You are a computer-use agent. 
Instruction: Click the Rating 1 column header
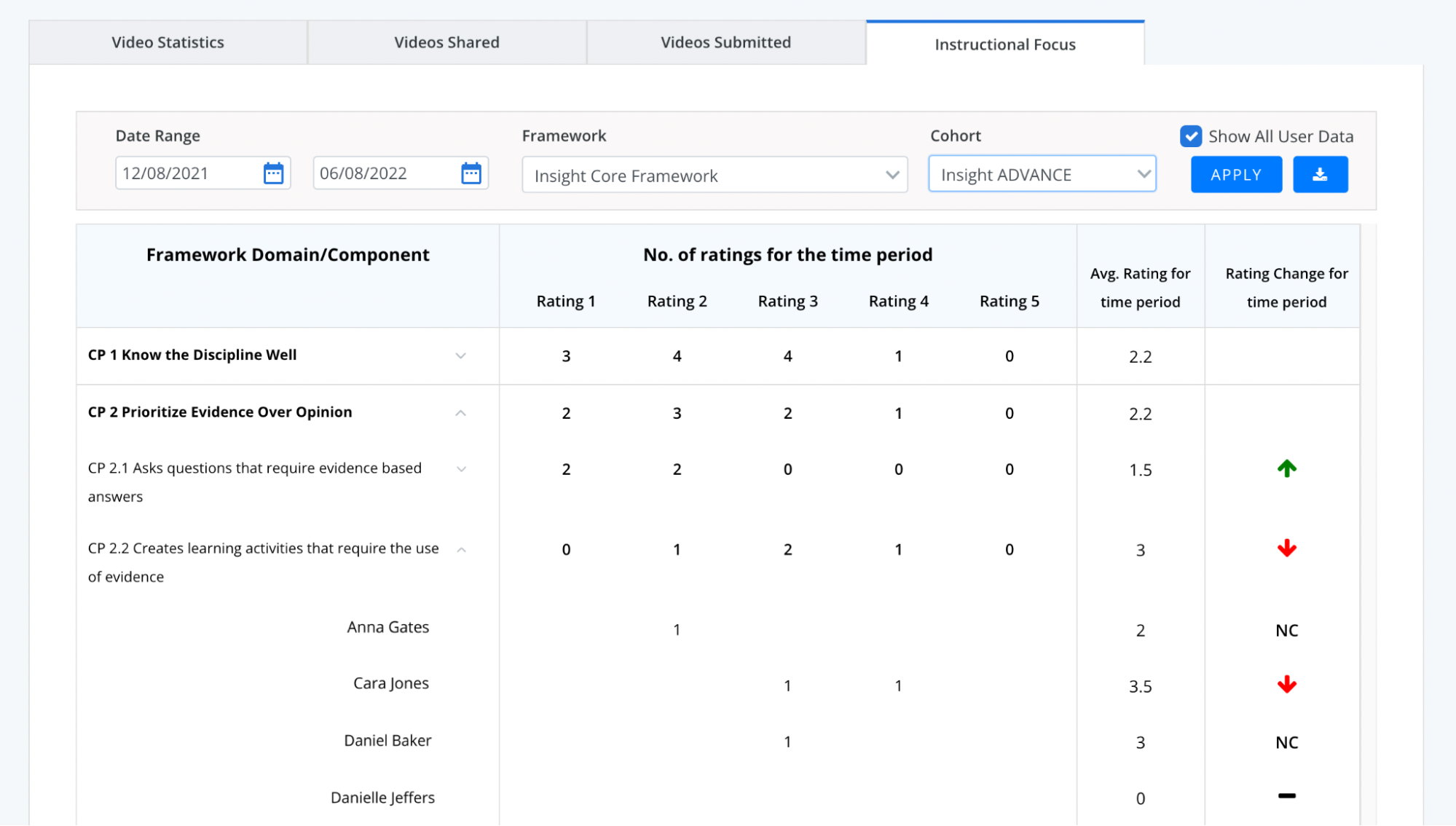click(566, 301)
